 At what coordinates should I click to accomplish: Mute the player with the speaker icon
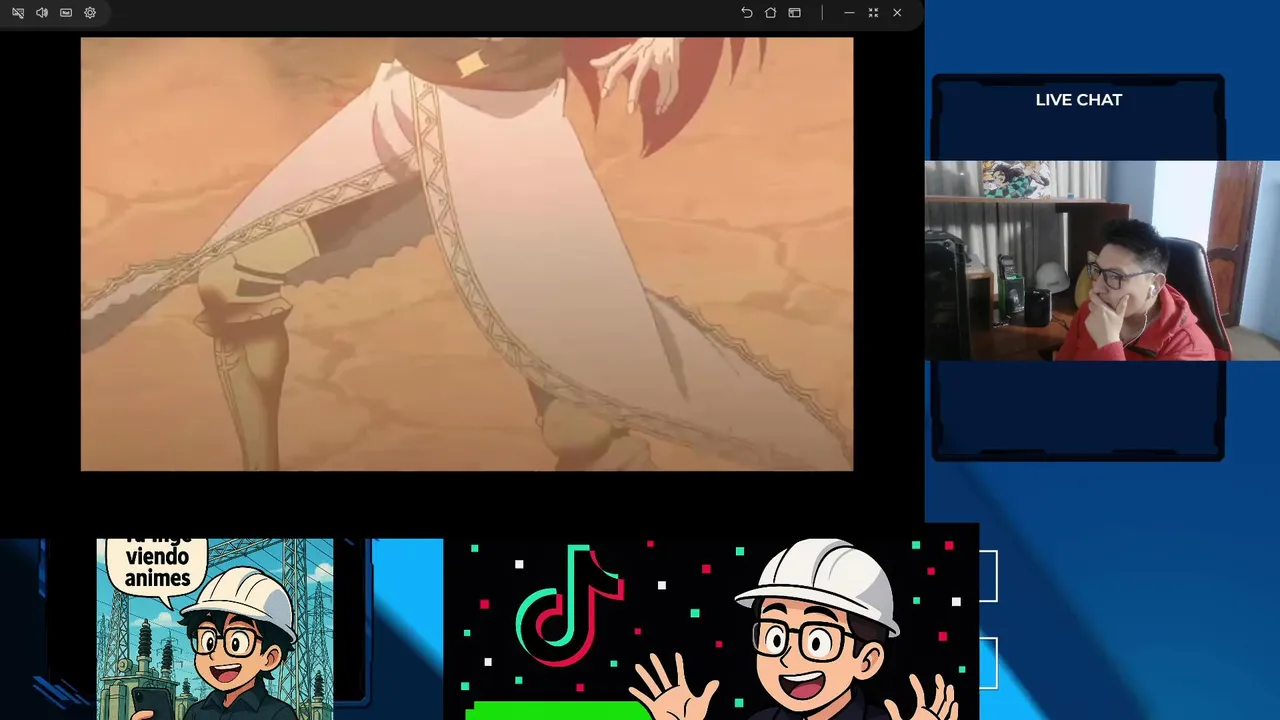(x=42, y=13)
